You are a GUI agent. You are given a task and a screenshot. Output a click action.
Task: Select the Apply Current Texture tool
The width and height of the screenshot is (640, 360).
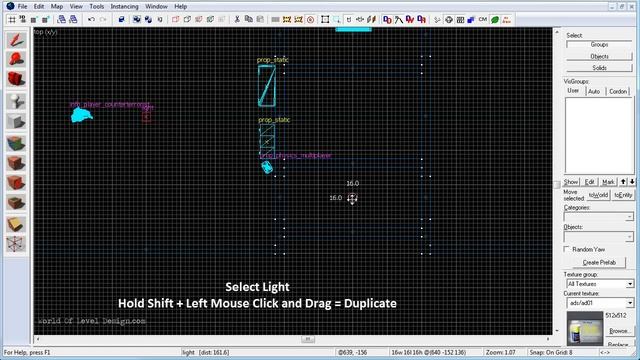coord(16,163)
